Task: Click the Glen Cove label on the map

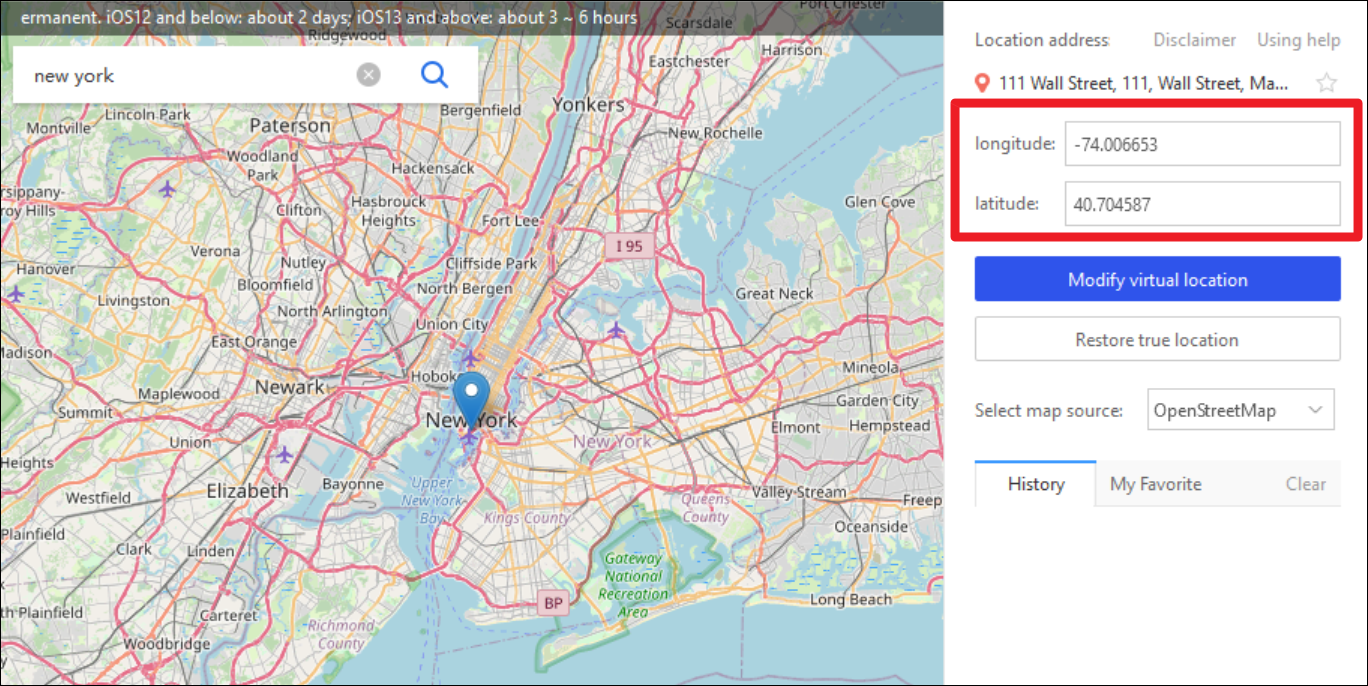Action: pos(880,201)
